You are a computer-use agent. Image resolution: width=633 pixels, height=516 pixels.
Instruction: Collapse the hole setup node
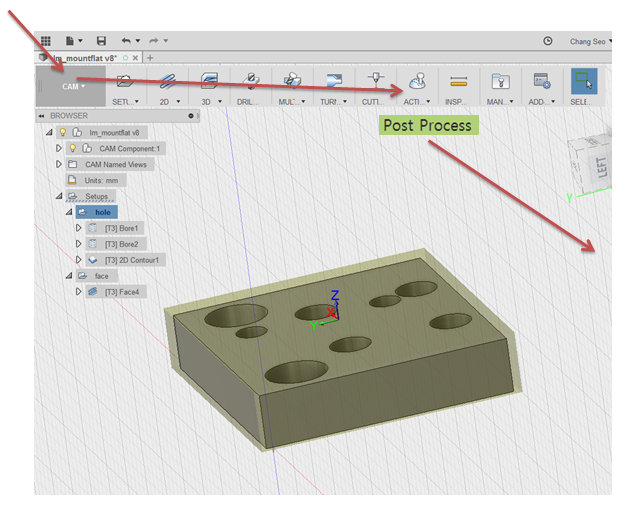[69, 212]
